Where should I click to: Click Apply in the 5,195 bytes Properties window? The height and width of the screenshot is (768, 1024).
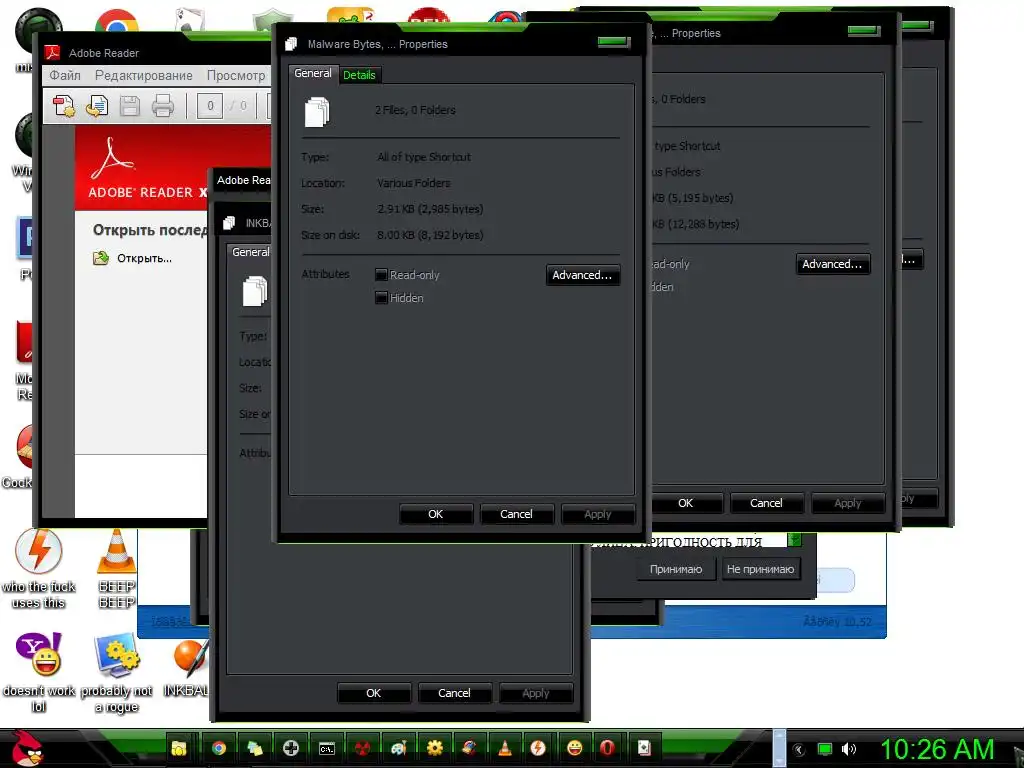(x=848, y=503)
